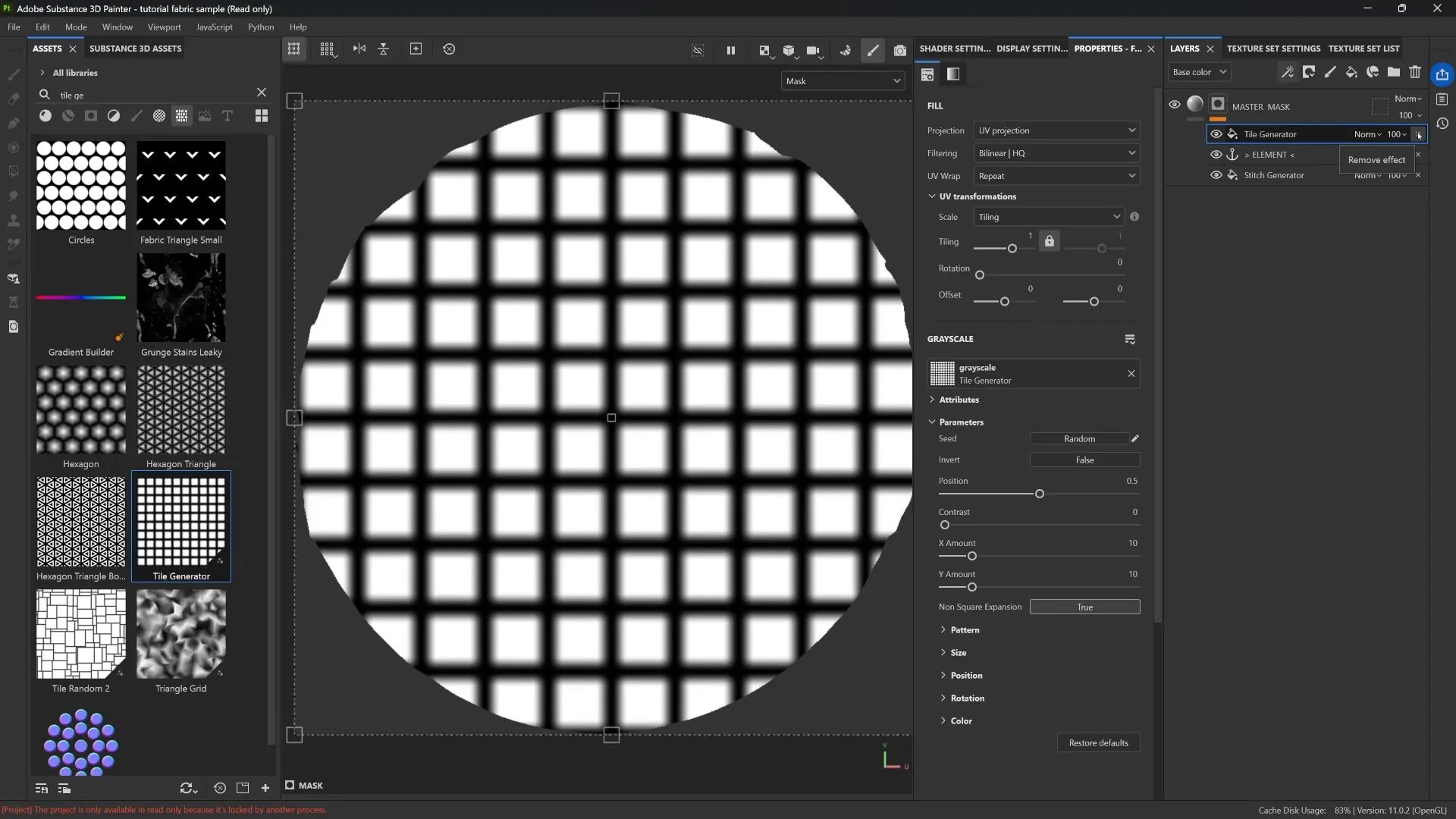Open the Mask channel dropdown in viewport

coord(843,81)
